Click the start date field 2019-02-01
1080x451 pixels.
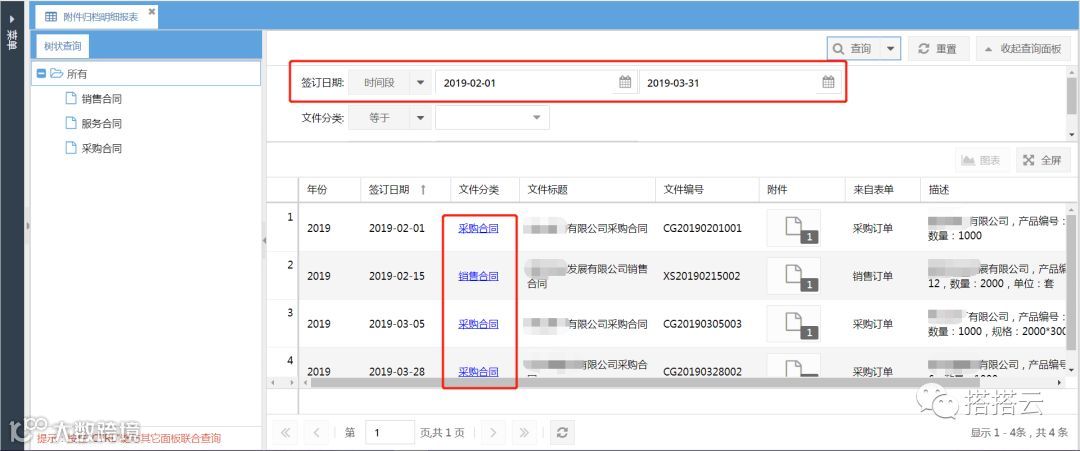(523, 83)
